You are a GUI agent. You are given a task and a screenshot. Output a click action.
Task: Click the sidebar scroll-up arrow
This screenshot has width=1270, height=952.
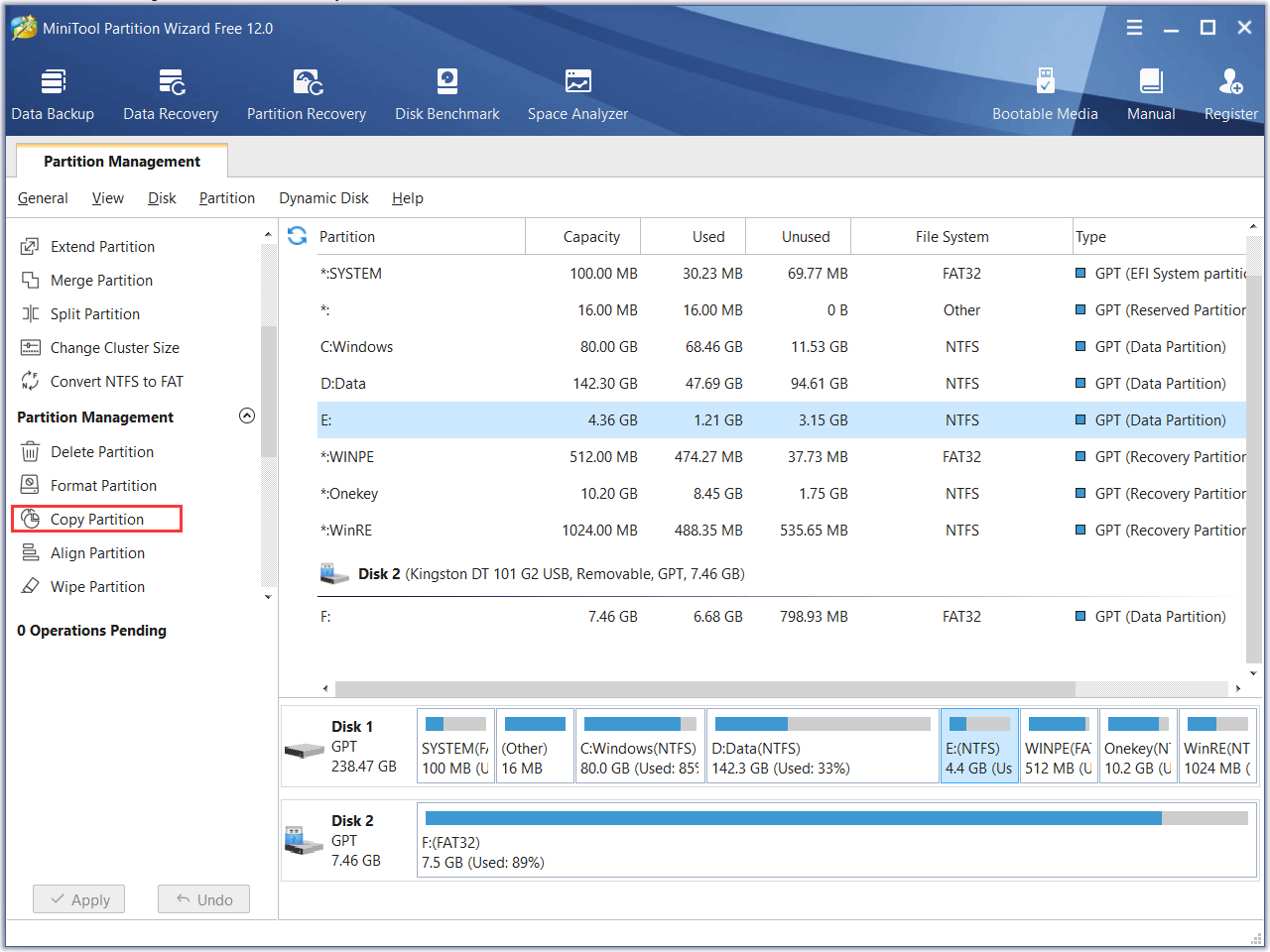(x=268, y=234)
